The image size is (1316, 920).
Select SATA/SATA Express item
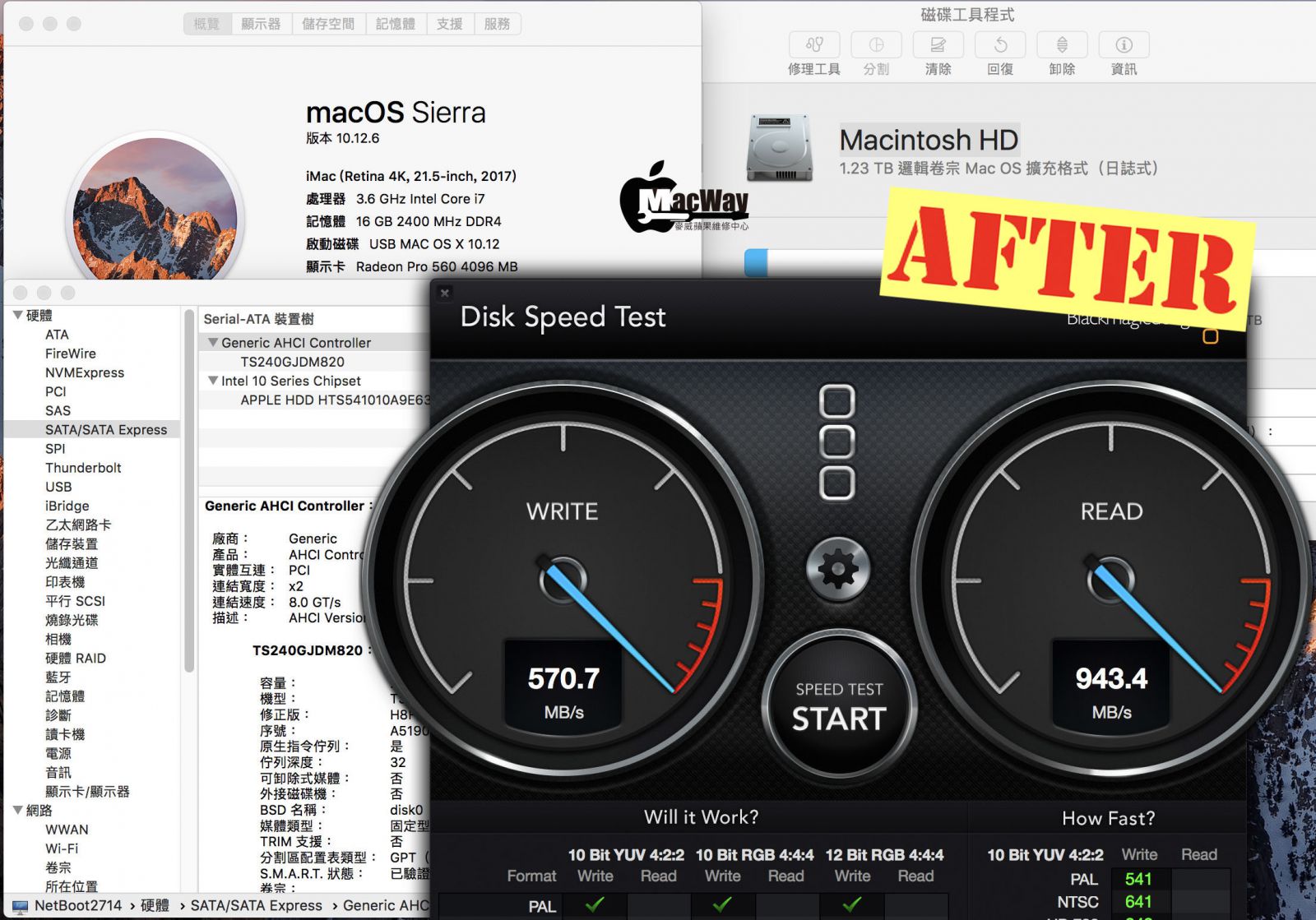(x=92, y=429)
